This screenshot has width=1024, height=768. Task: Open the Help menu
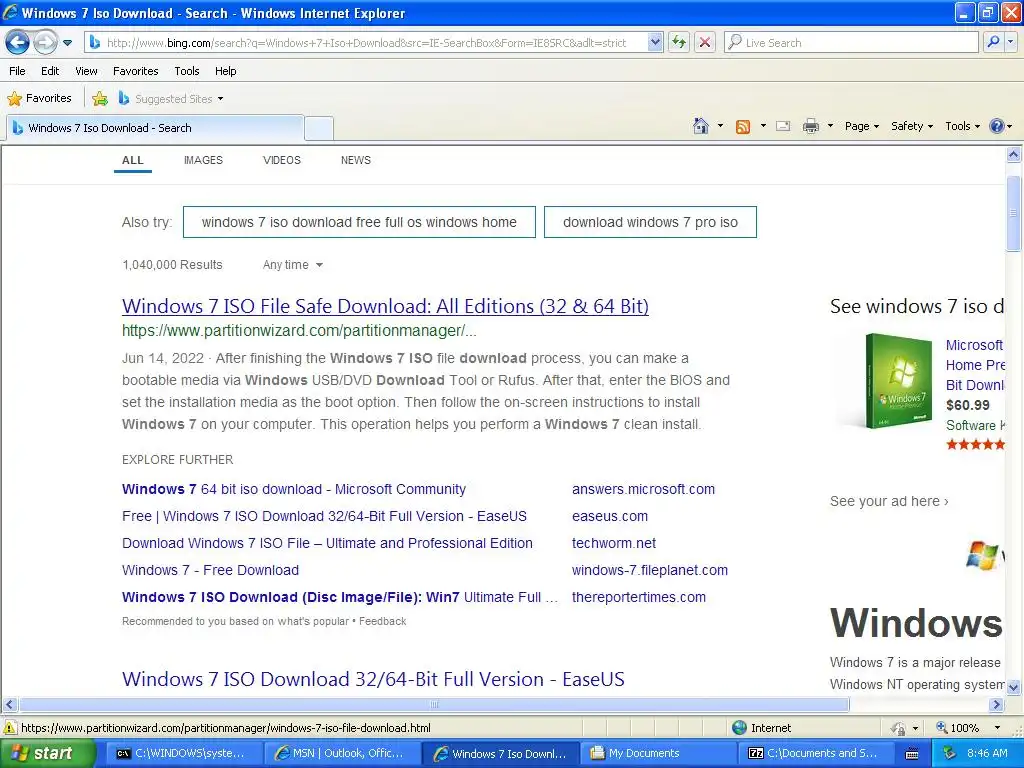point(225,71)
